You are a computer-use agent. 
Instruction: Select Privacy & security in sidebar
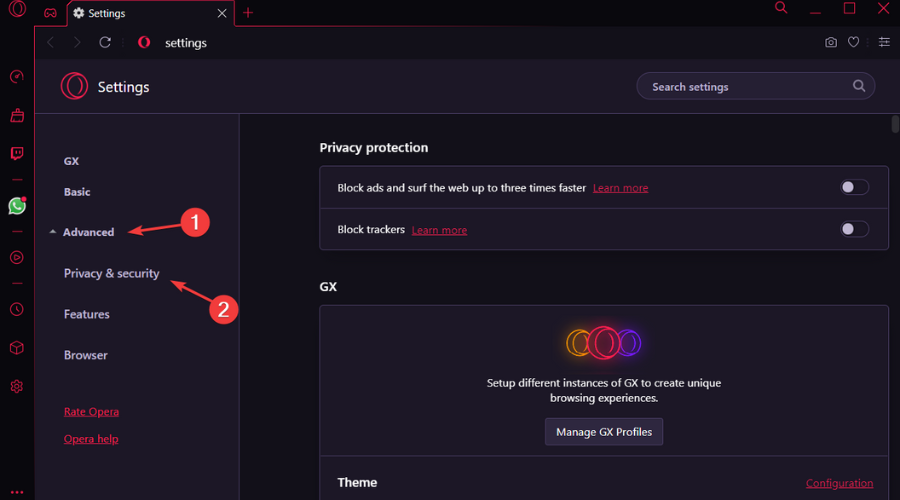pos(111,273)
